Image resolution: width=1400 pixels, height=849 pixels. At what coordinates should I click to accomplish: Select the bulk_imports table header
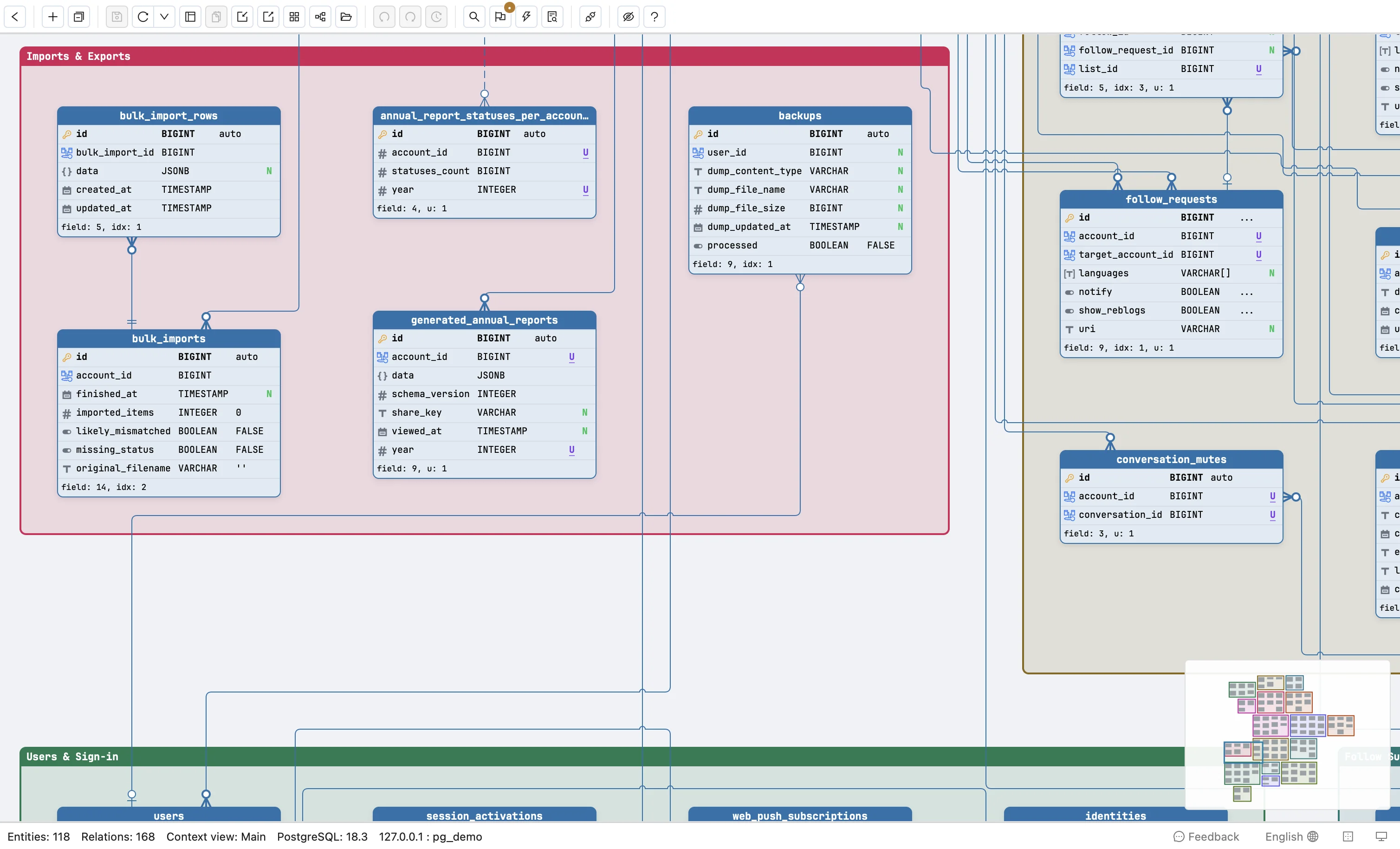[x=169, y=339]
